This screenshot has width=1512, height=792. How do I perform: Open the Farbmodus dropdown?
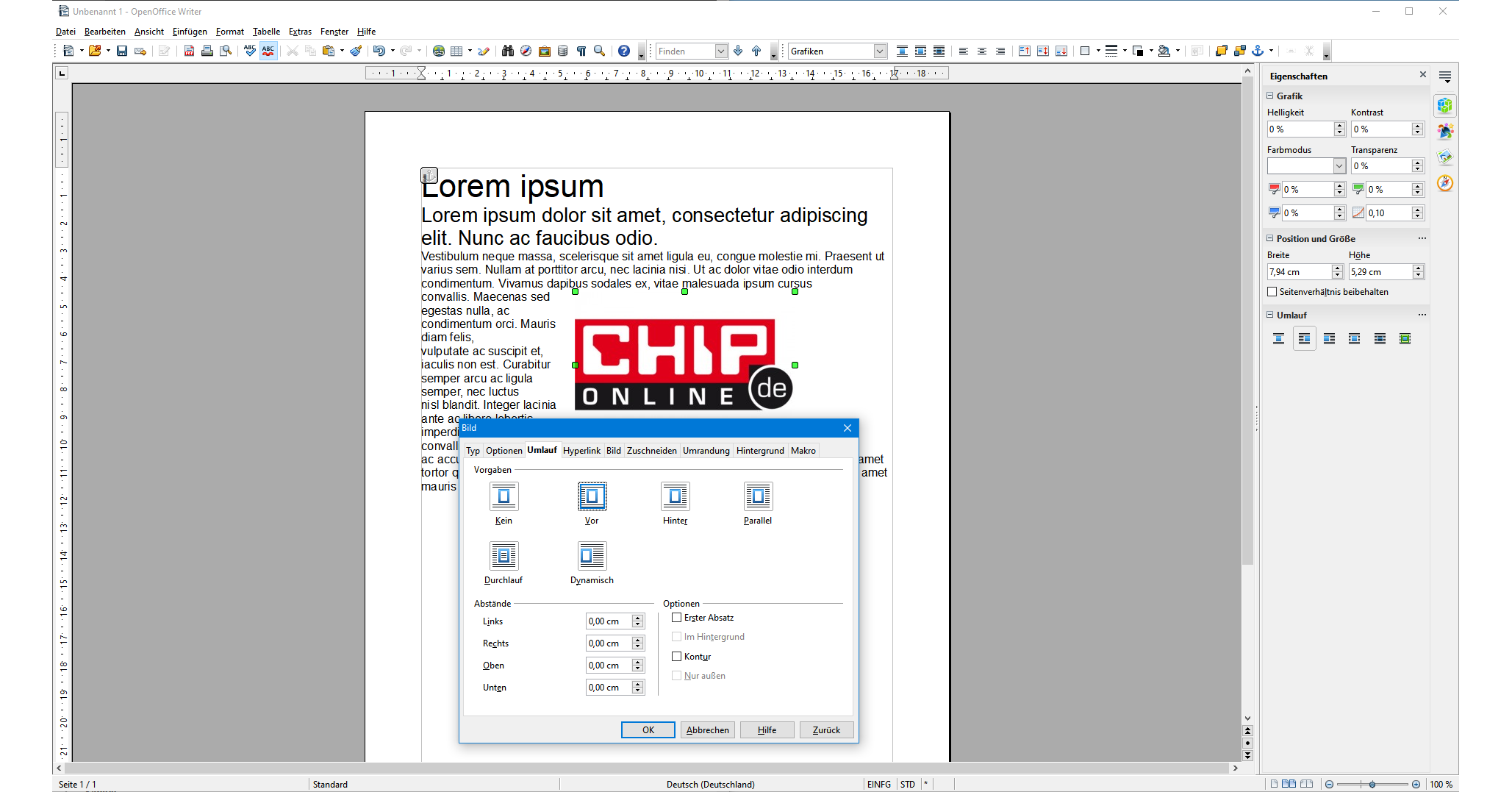[1339, 166]
